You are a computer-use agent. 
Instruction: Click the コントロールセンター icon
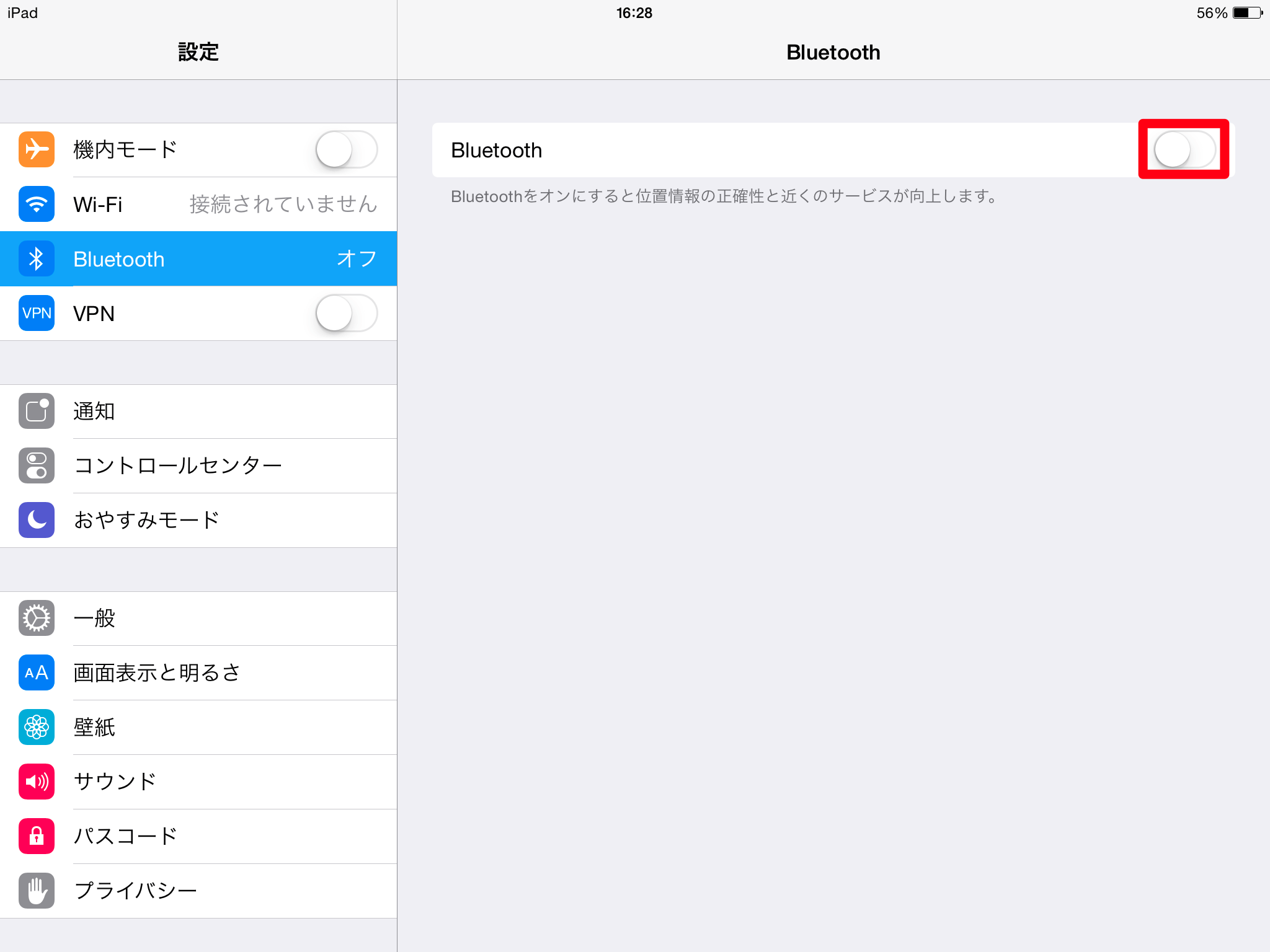tap(36, 465)
